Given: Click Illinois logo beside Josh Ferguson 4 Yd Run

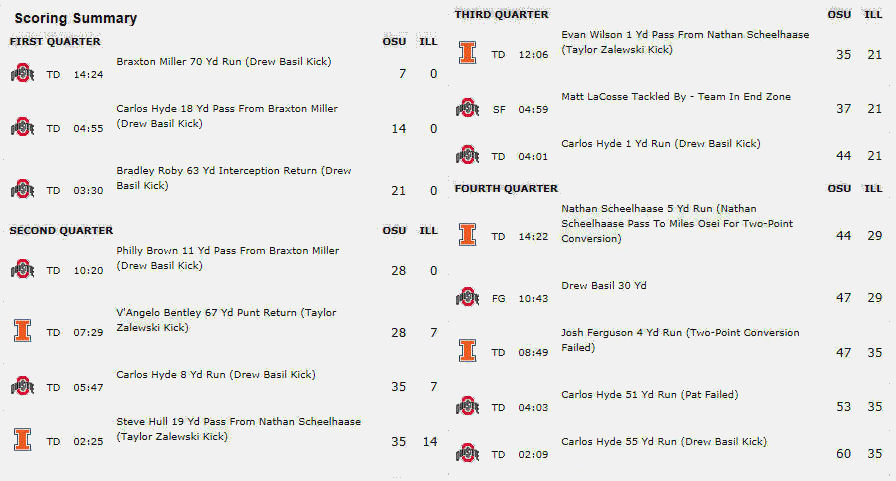Looking at the screenshot, I should click(x=467, y=351).
